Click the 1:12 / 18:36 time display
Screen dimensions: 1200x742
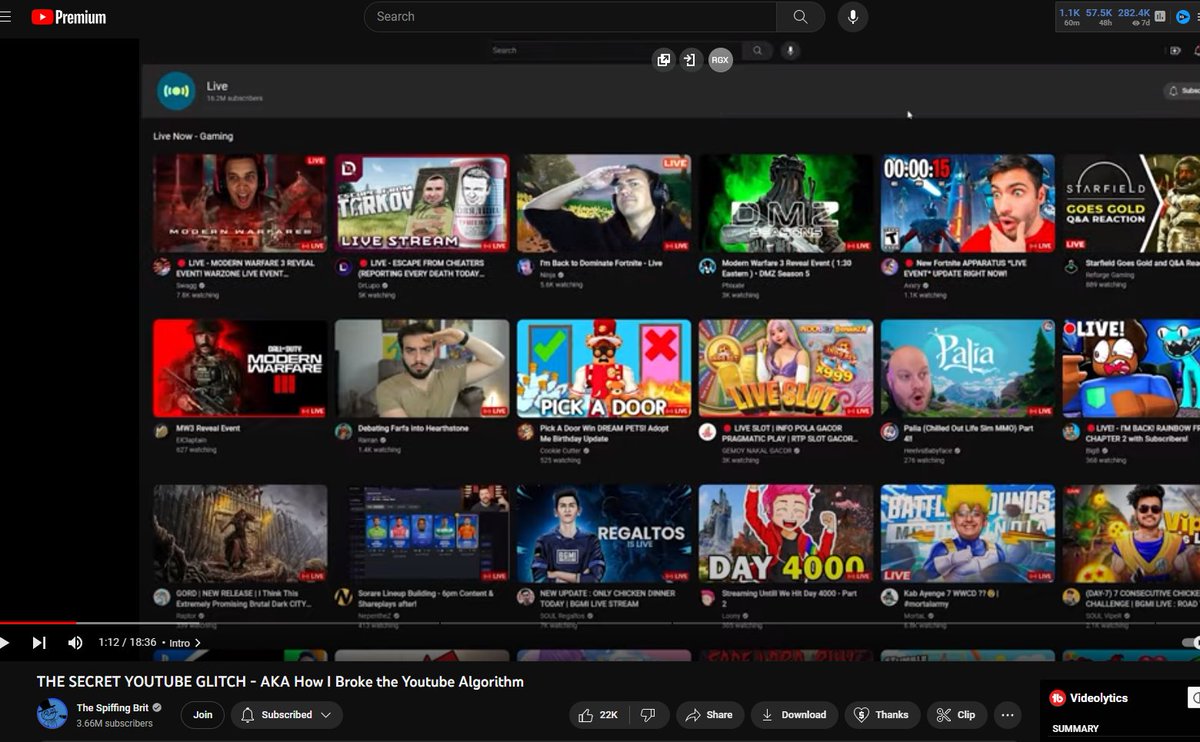coord(127,643)
